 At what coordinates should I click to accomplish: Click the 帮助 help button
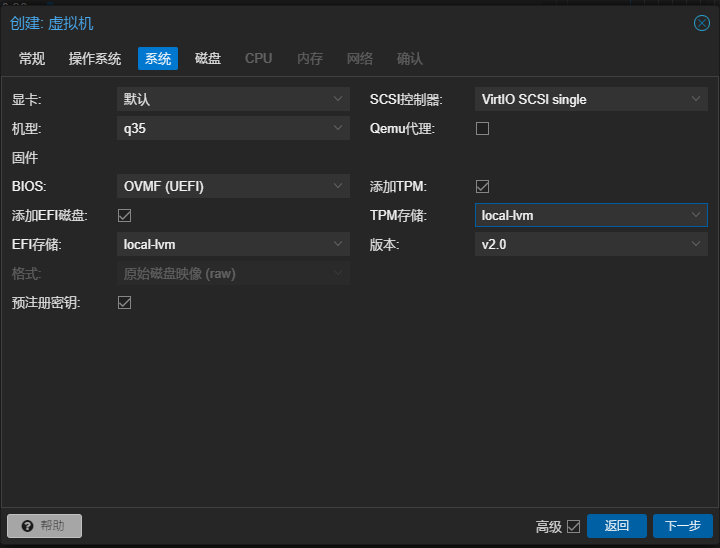[44, 526]
